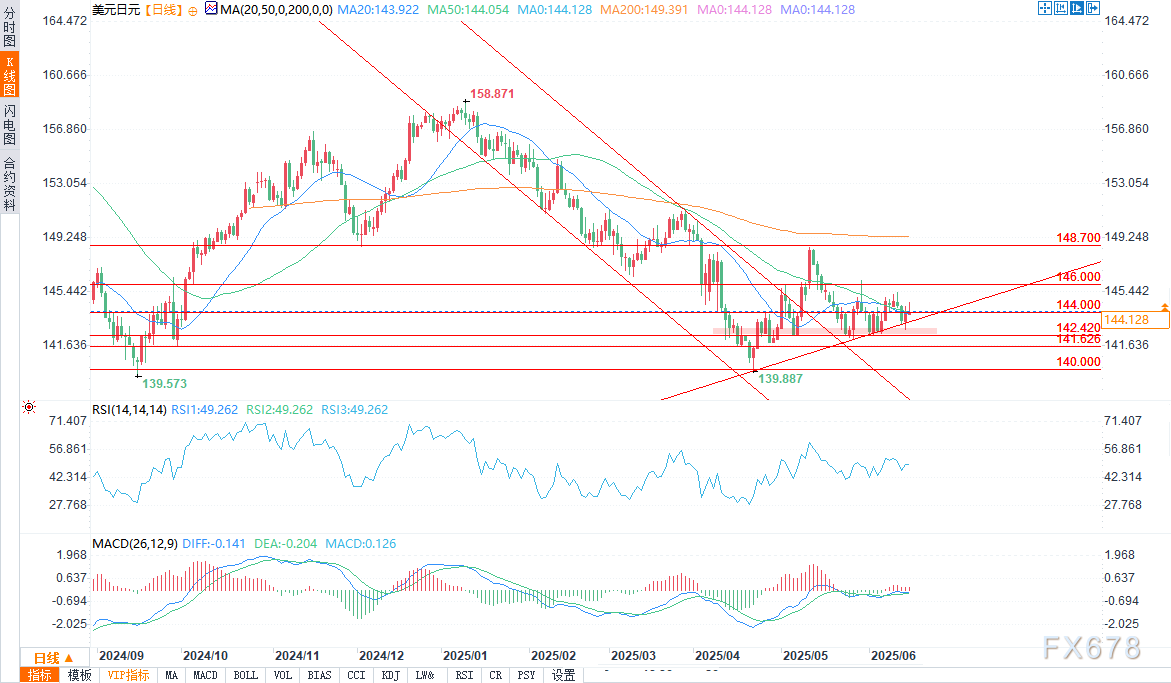This screenshot has height=683, width=1171.
Task: Click the red sun icon beside RSI label
Action: [29, 408]
